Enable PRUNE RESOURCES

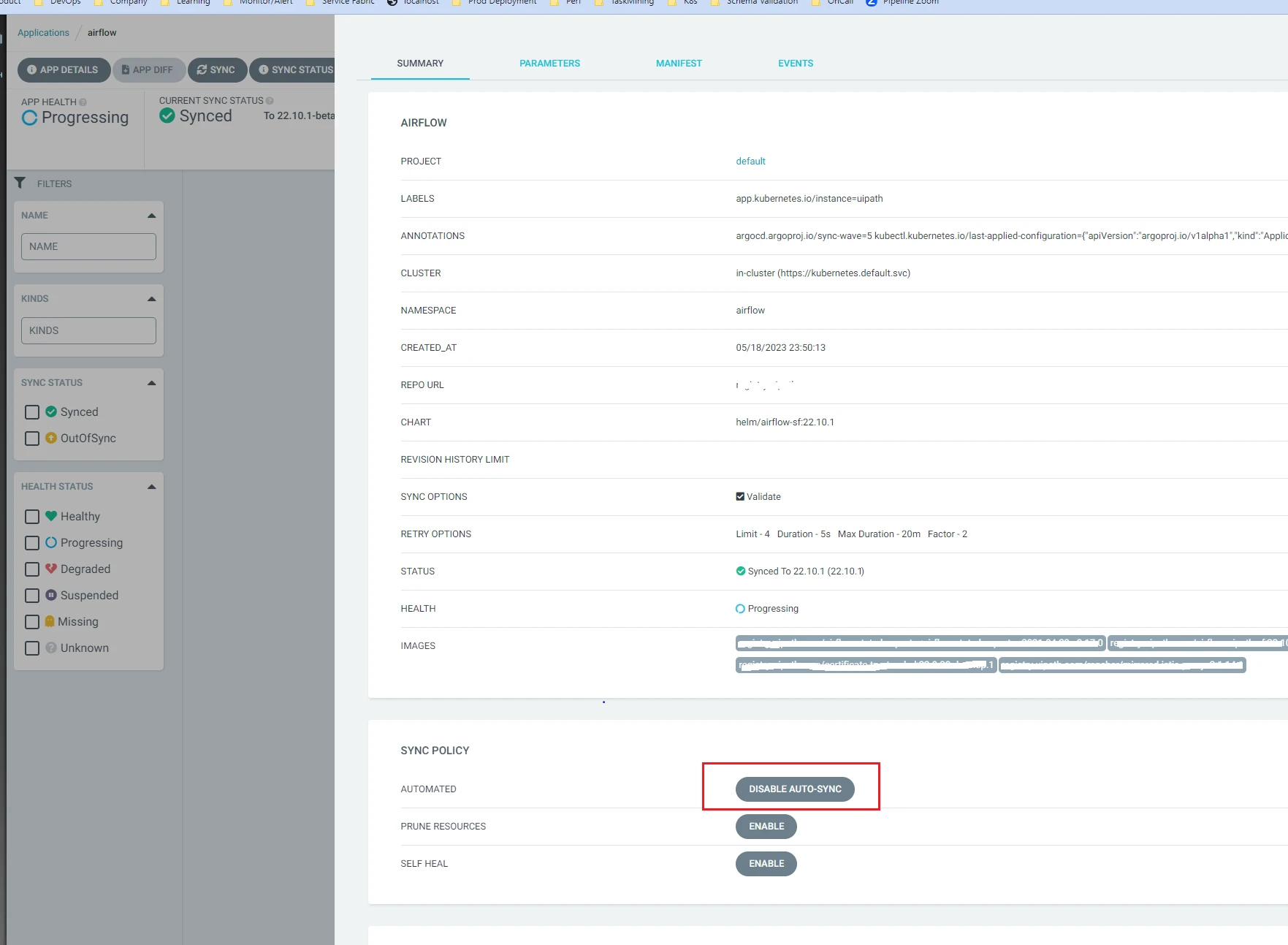coord(766,827)
